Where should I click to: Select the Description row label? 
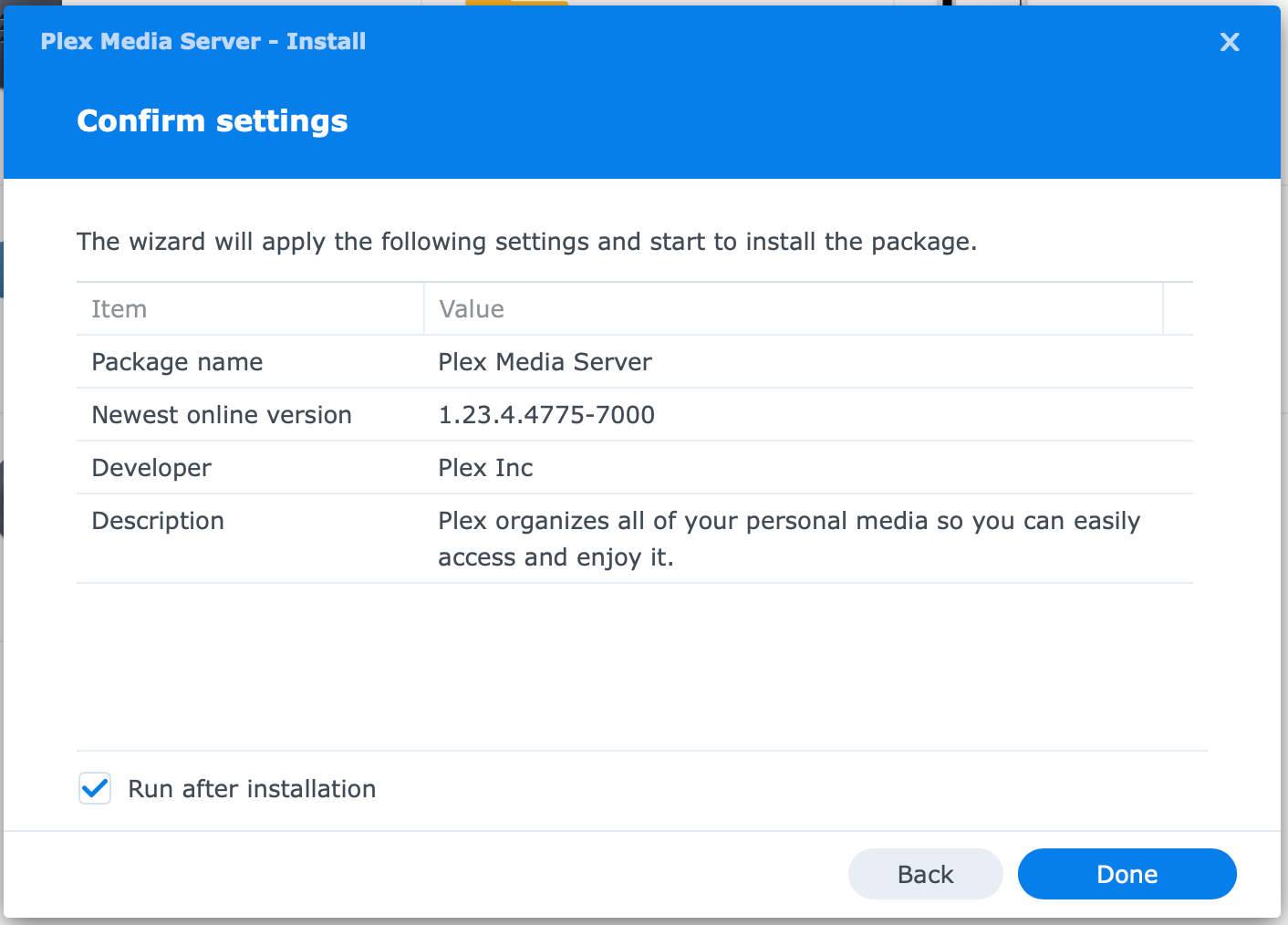(x=158, y=521)
